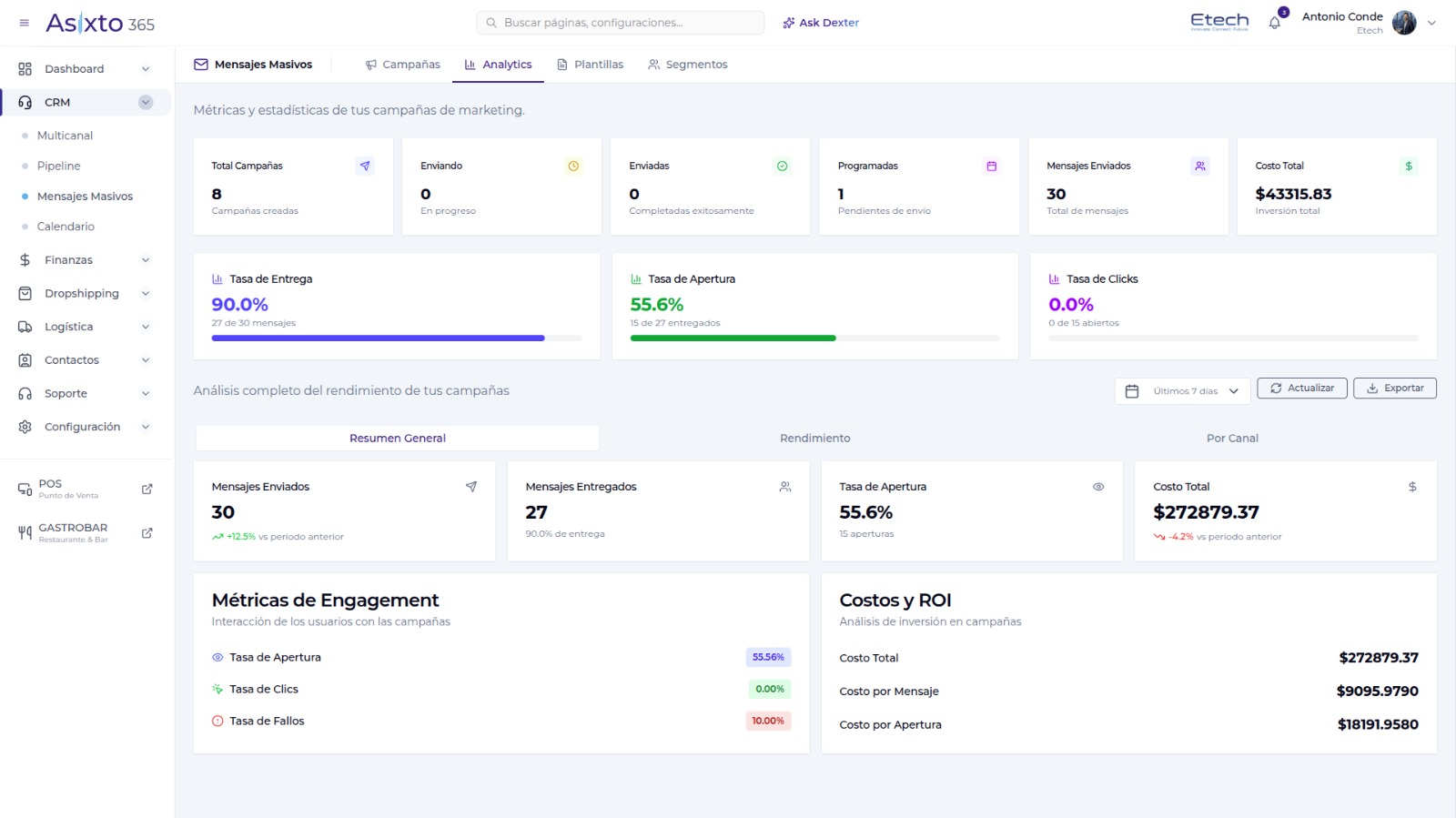Click the Costo Total dollar icon
Screen dimensions: 1456x818
coord(1409,167)
